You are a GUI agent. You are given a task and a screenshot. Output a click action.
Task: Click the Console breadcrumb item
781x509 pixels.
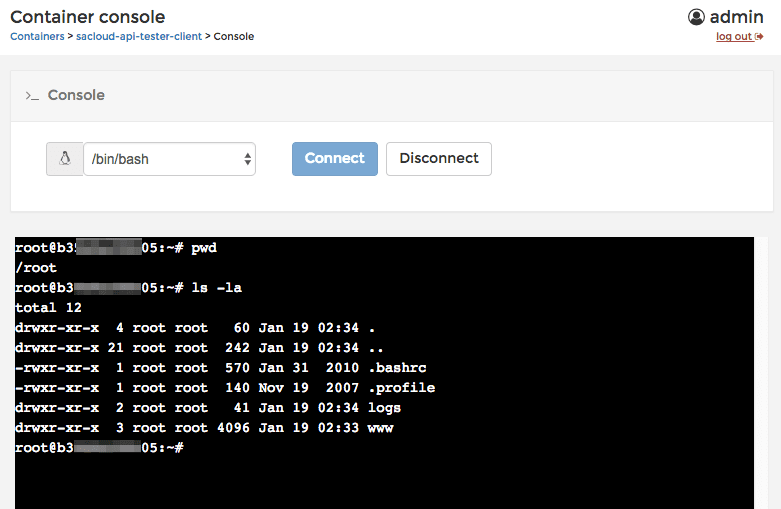[x=234, y=36]
